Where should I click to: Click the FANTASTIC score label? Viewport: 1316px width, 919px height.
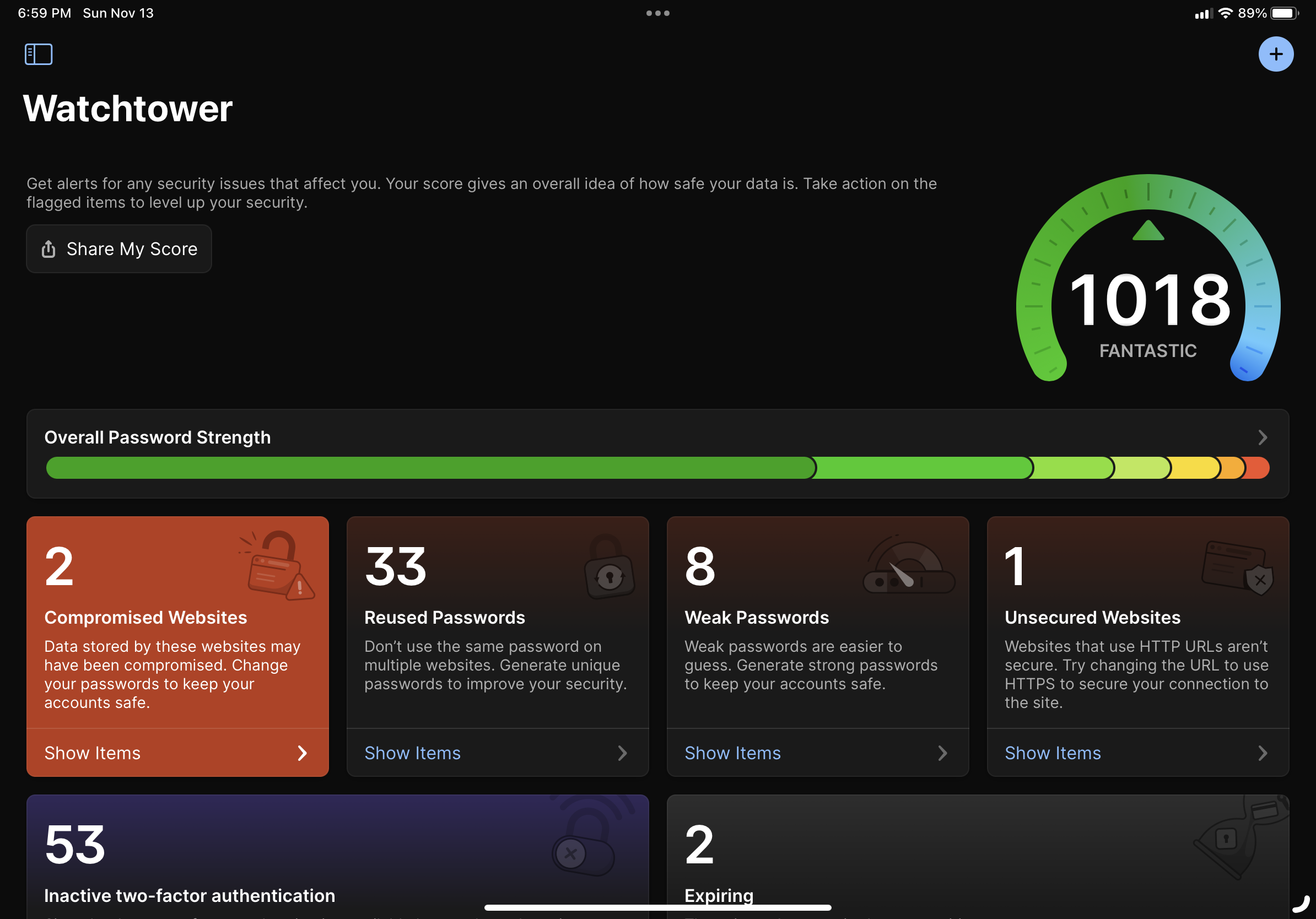tap(1148, 350)
